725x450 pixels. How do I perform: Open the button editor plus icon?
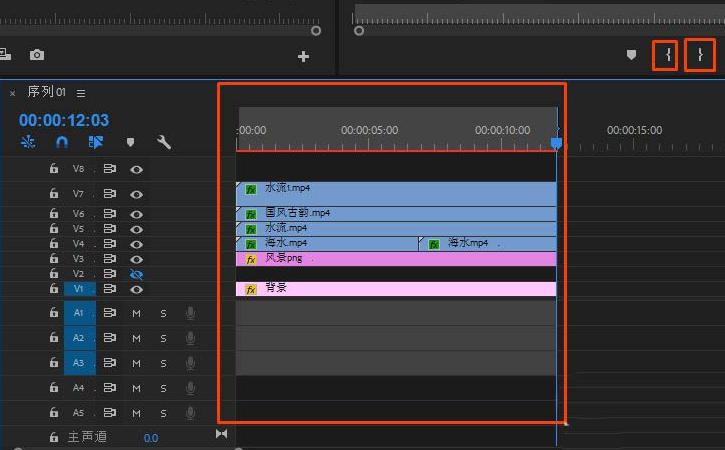[x=303, y=56]
